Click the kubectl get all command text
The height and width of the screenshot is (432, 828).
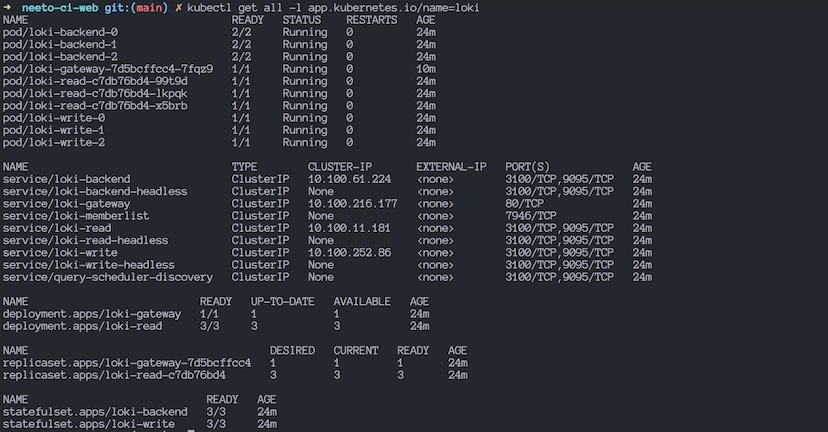click(x=333, y=8)
